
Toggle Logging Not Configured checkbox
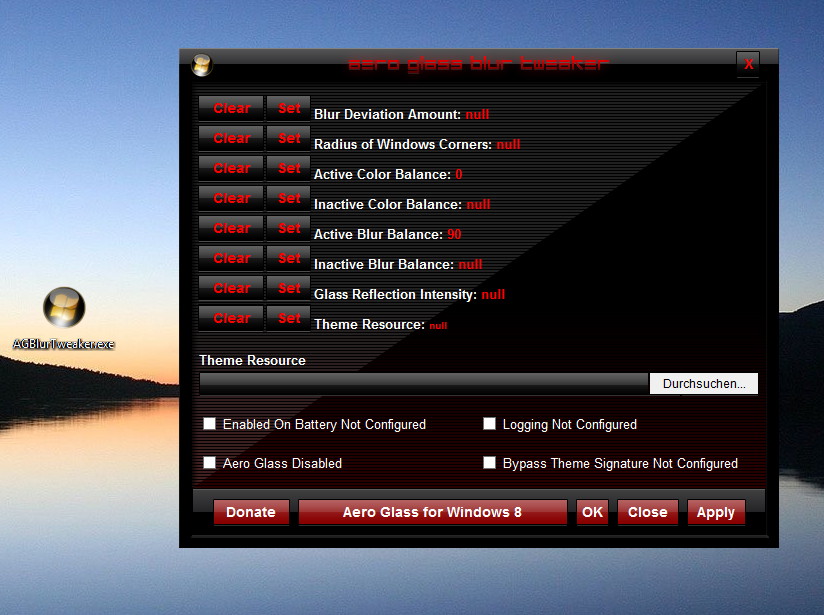click(x=489, y=424)
